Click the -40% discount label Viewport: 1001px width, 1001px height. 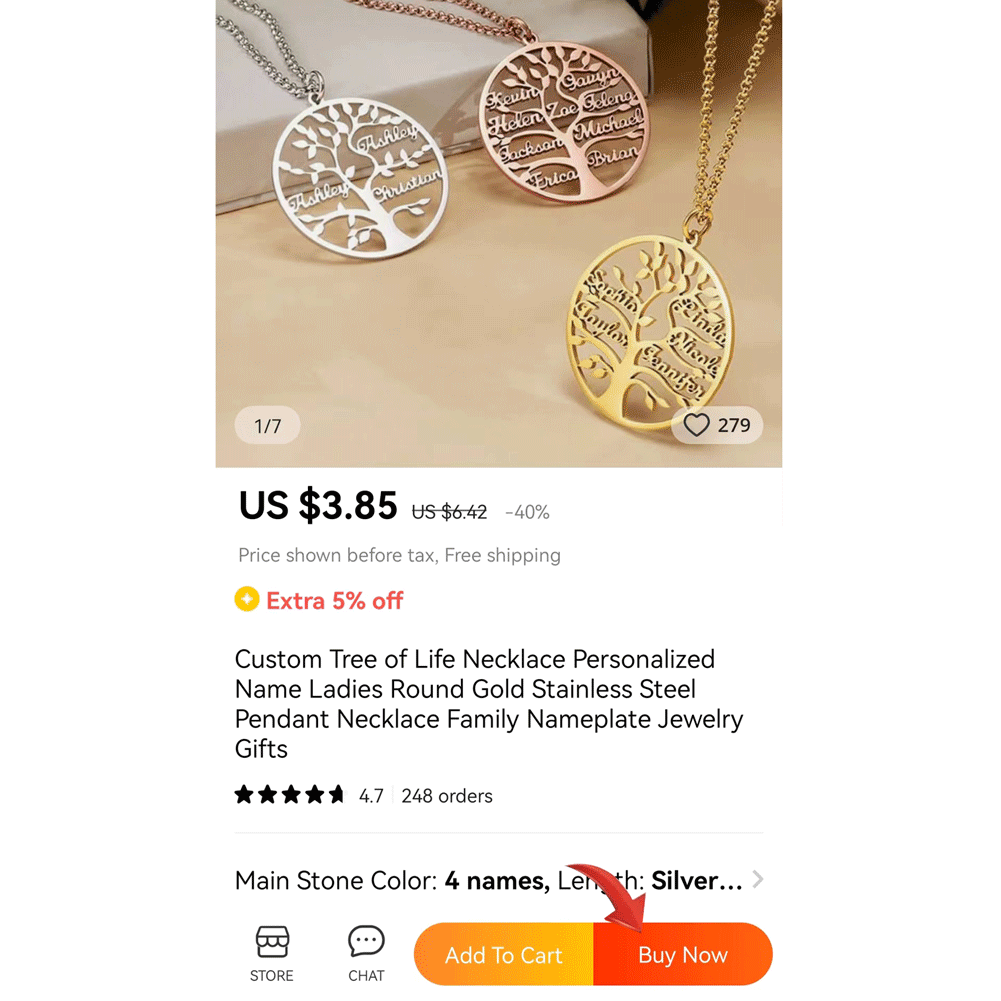click(x=527, y=512)
